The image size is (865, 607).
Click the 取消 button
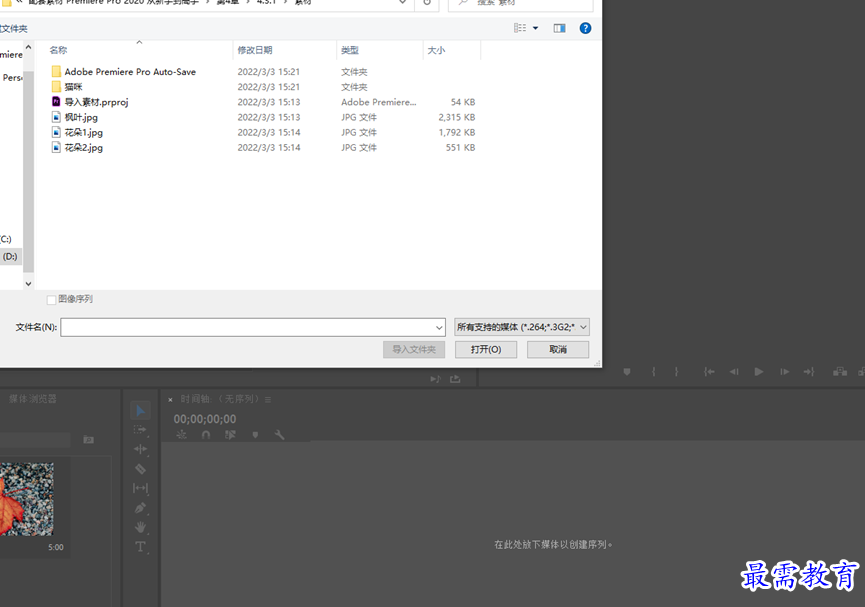pos(558,349)
